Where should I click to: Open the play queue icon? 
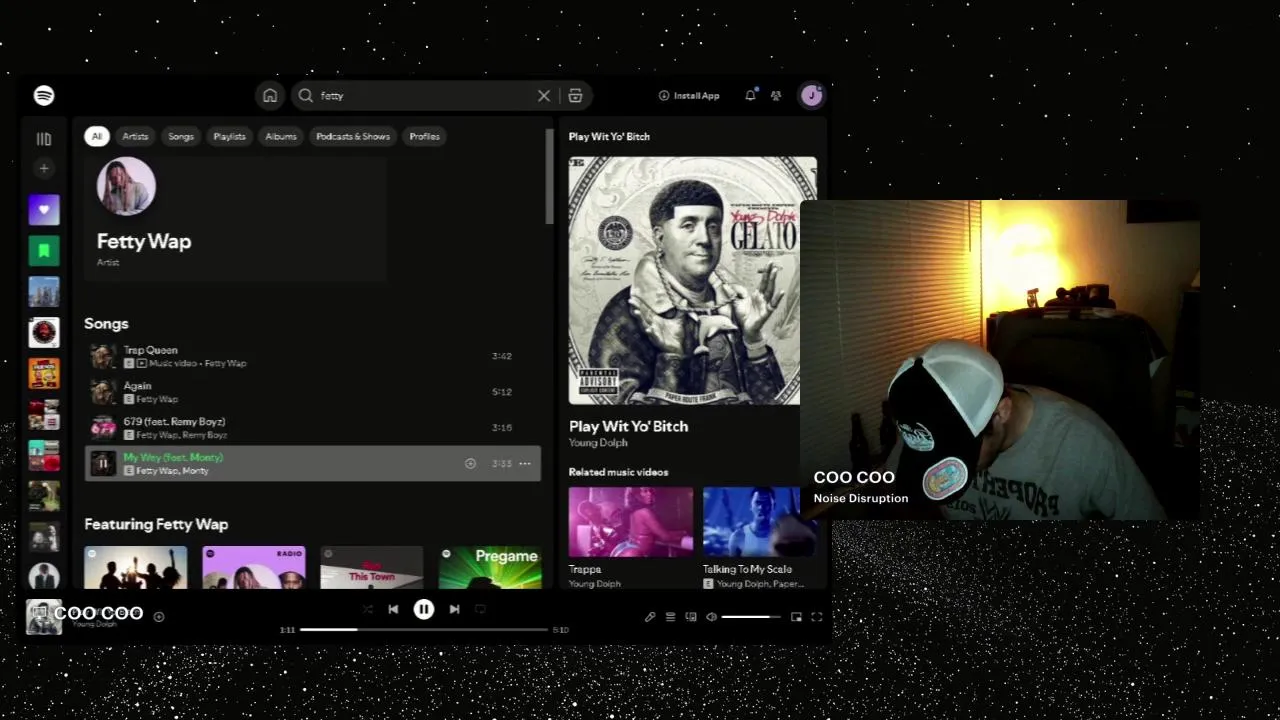pyautogui.click(x=671, y=617)
